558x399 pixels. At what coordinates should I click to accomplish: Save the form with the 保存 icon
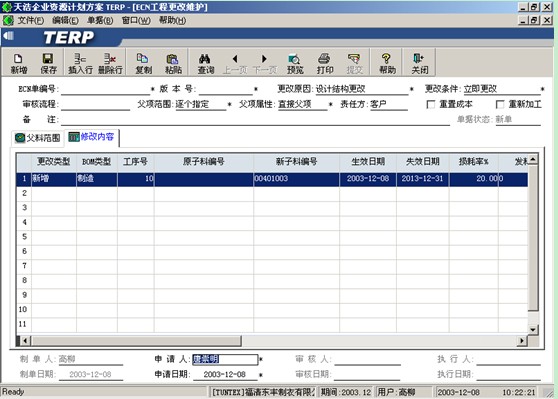(48, 63)
